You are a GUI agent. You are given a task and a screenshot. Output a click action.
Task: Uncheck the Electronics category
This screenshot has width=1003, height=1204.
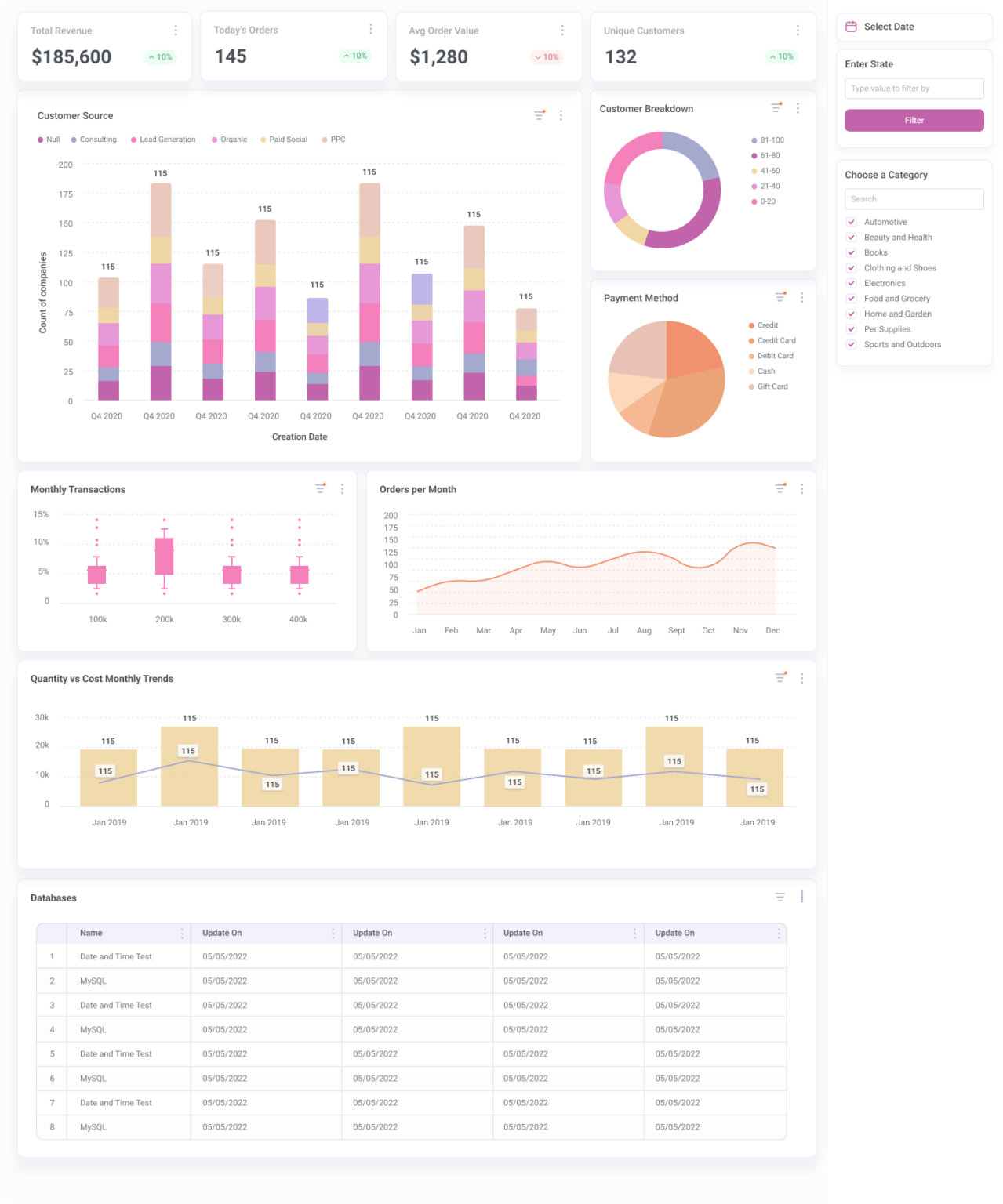pyautogui.click(x=852, y=283)
